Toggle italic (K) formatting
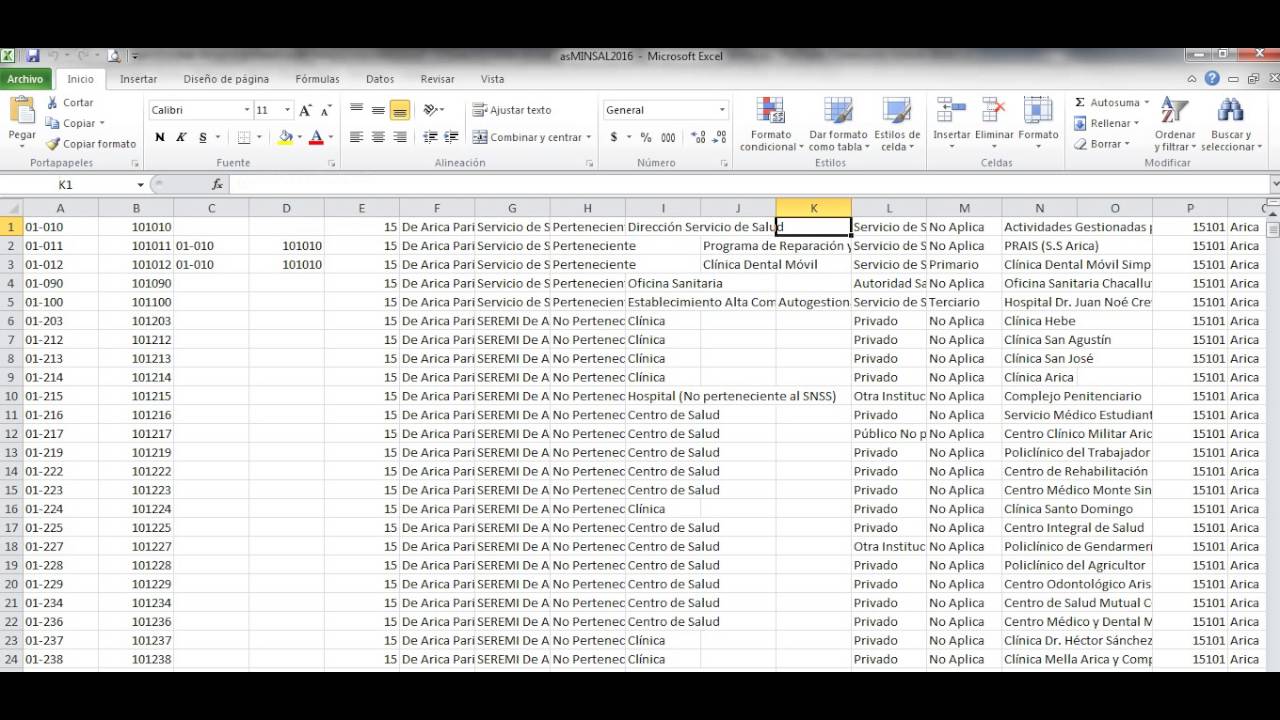 tap(181, 137)
